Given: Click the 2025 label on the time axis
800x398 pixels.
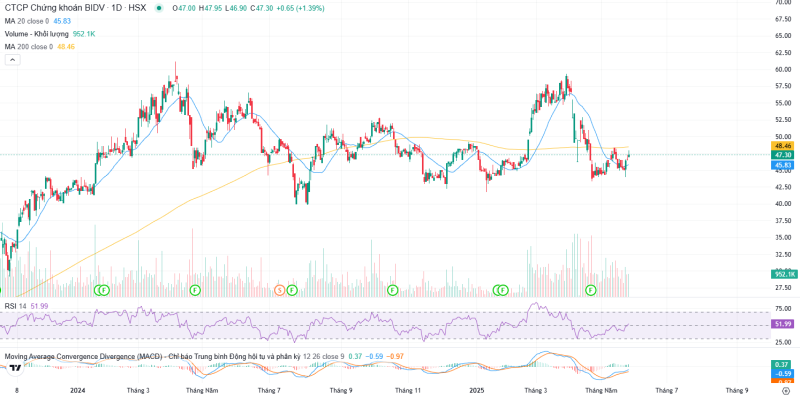Looking at the screenshot, I should [477, 390].
